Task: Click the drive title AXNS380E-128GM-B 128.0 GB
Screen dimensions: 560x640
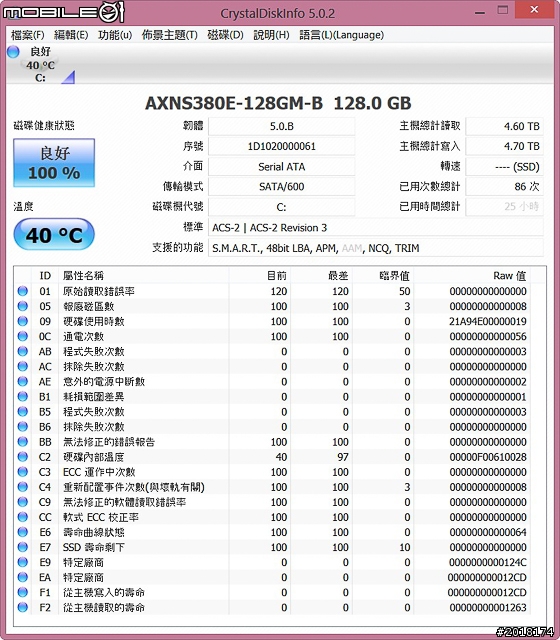Action: tap(278, 103)
